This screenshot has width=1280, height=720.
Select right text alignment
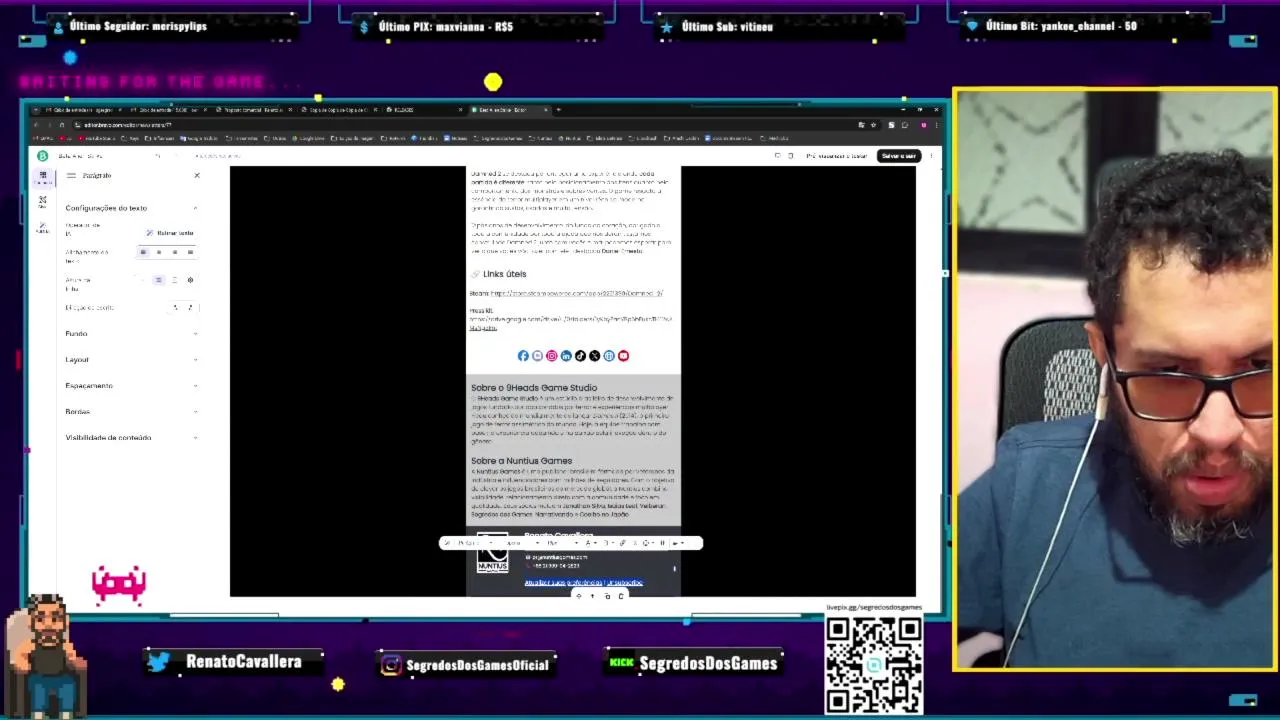pyautogui.click(x=174, y=252)
